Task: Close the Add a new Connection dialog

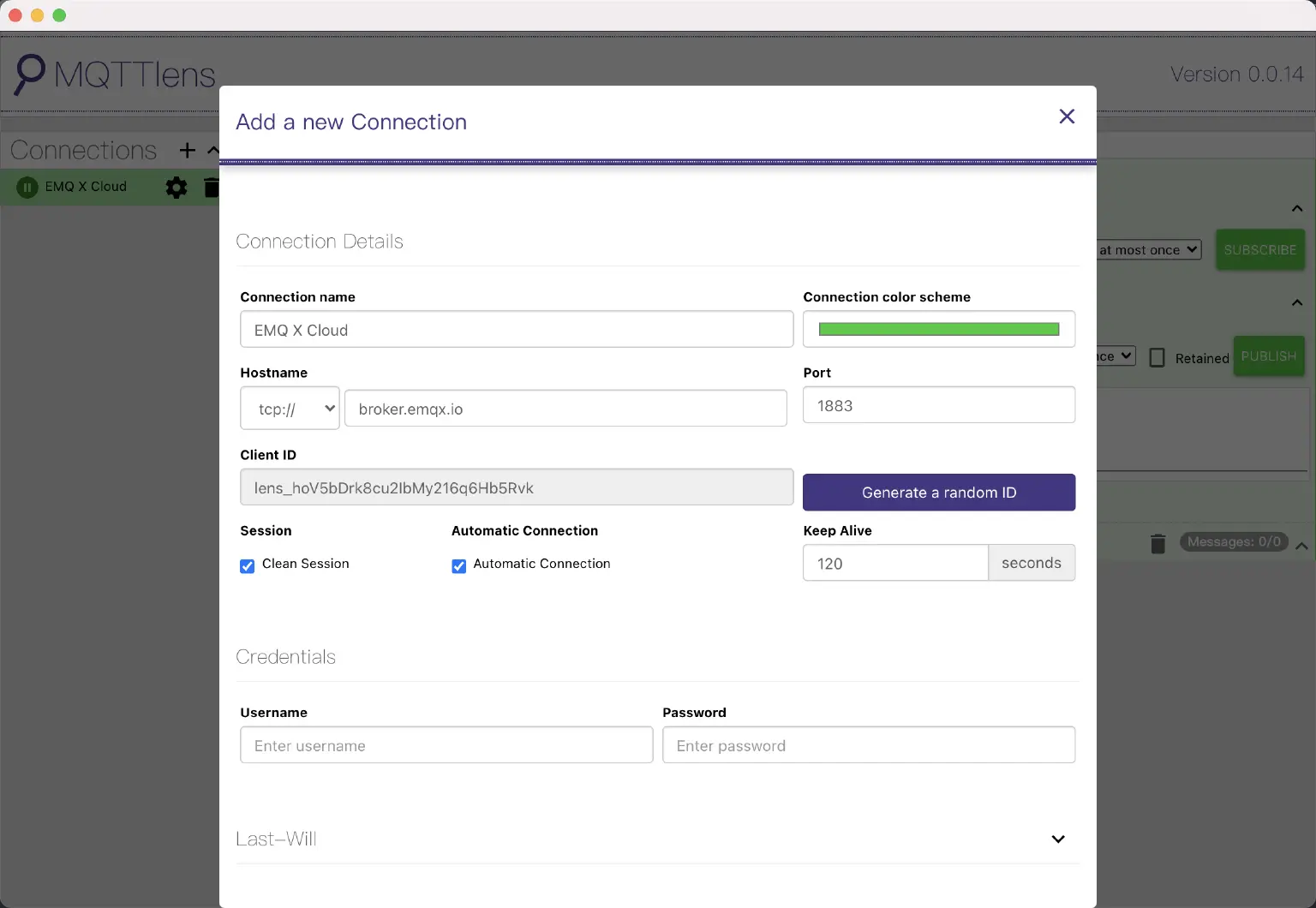Action: 1066,116
